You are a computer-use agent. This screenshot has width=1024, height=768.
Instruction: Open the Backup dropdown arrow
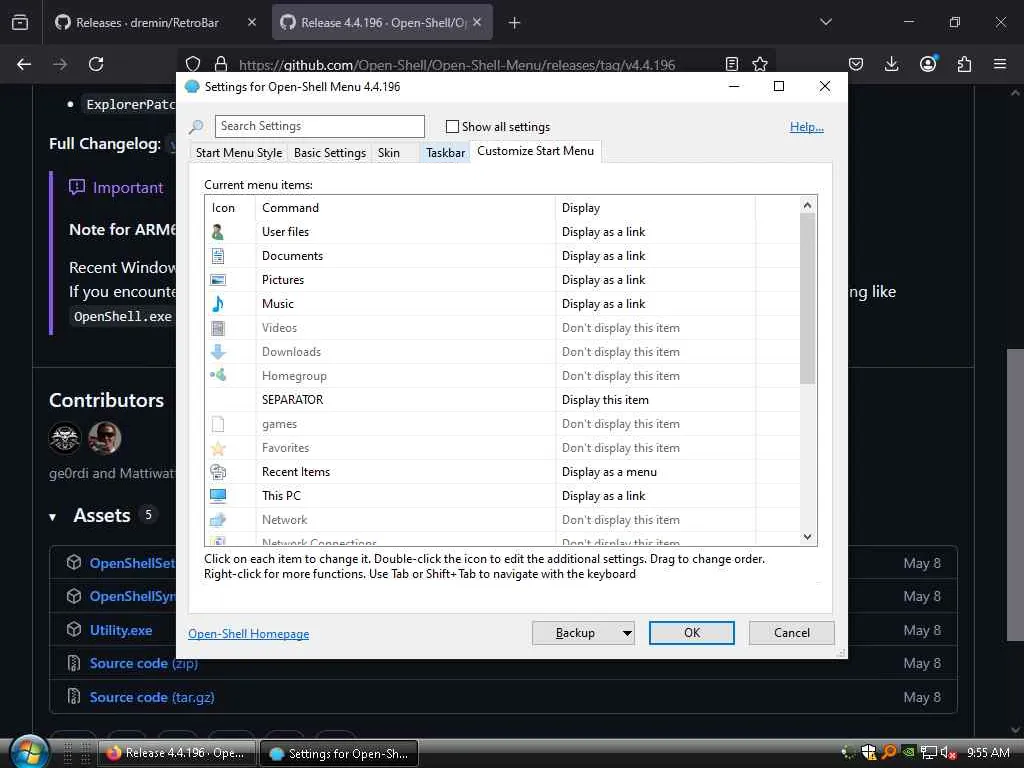pos(627,633)
